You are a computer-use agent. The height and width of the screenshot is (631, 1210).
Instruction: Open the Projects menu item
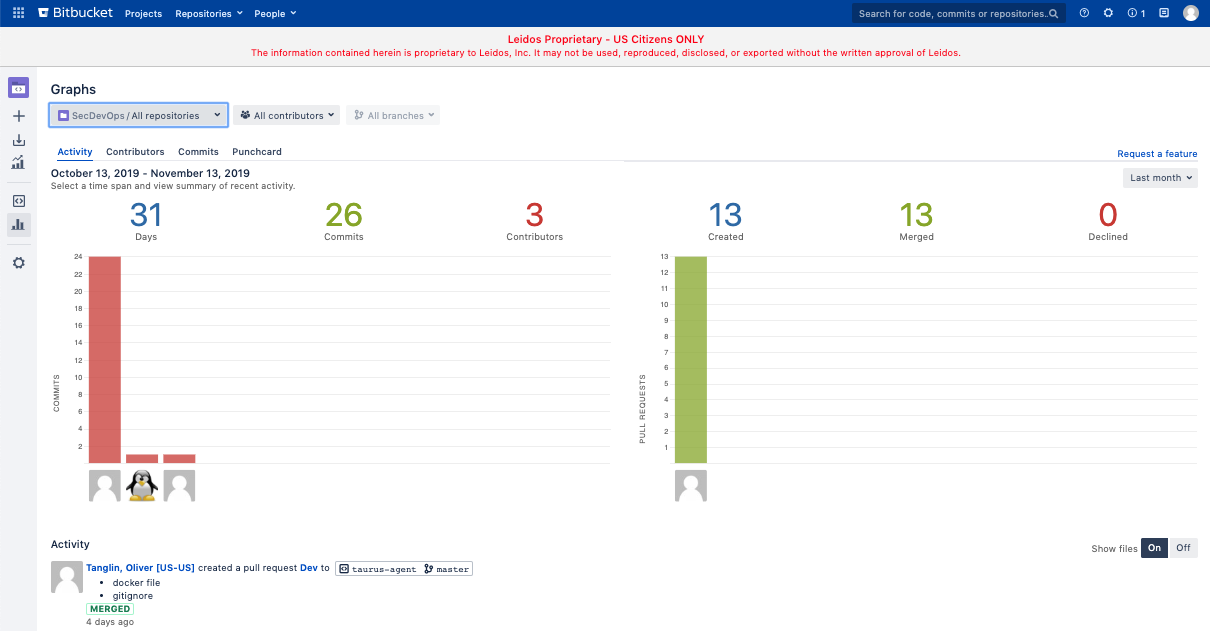click(144, 14)
